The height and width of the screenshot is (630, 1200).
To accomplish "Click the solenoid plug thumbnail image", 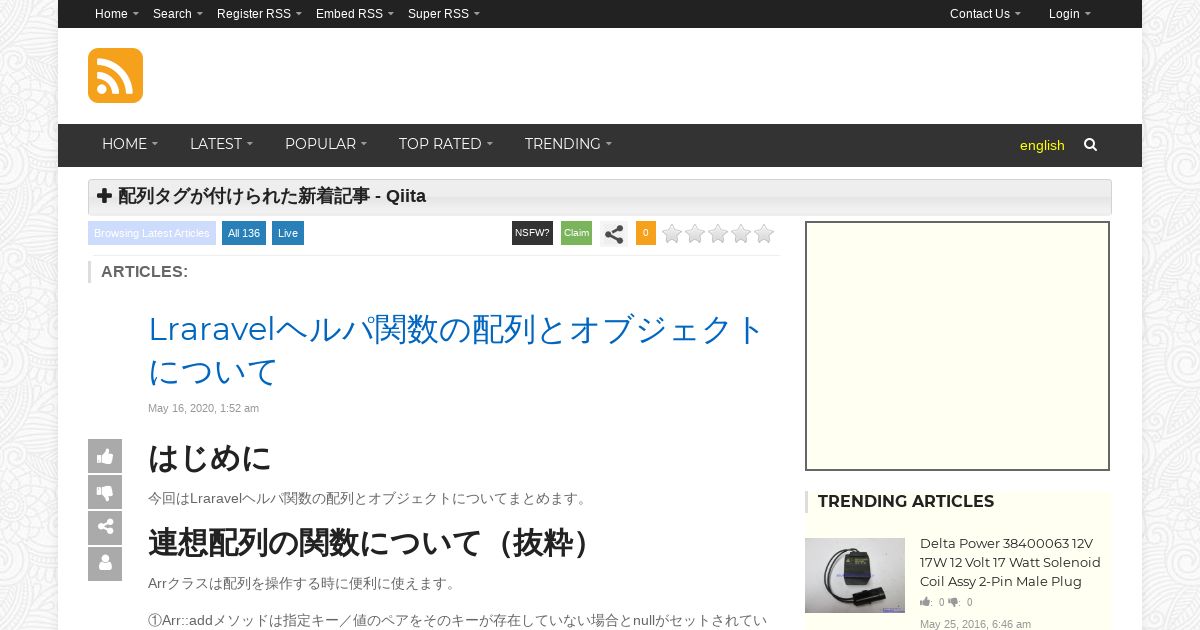I will click(855, 575).
